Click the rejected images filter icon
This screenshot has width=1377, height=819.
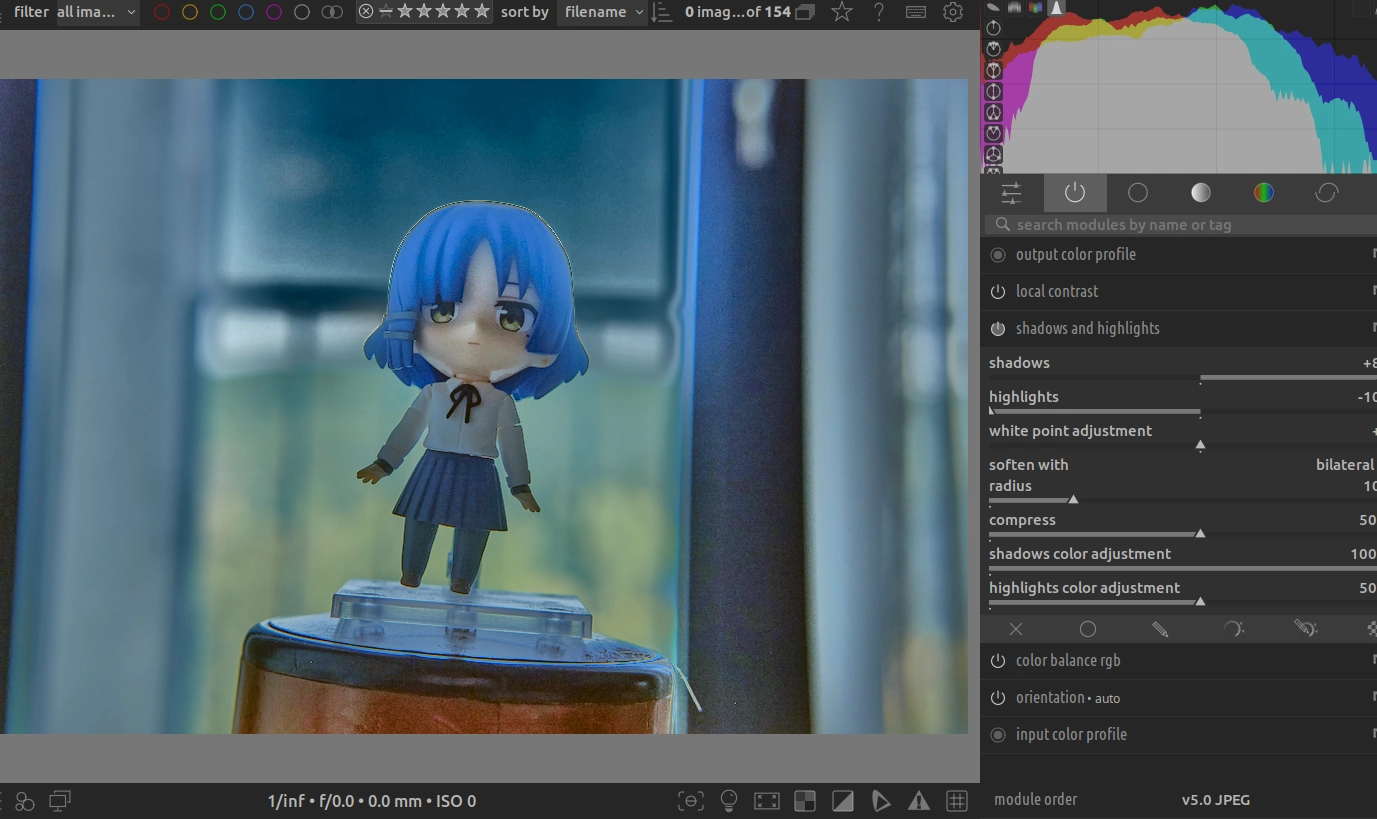pos(366,12)
